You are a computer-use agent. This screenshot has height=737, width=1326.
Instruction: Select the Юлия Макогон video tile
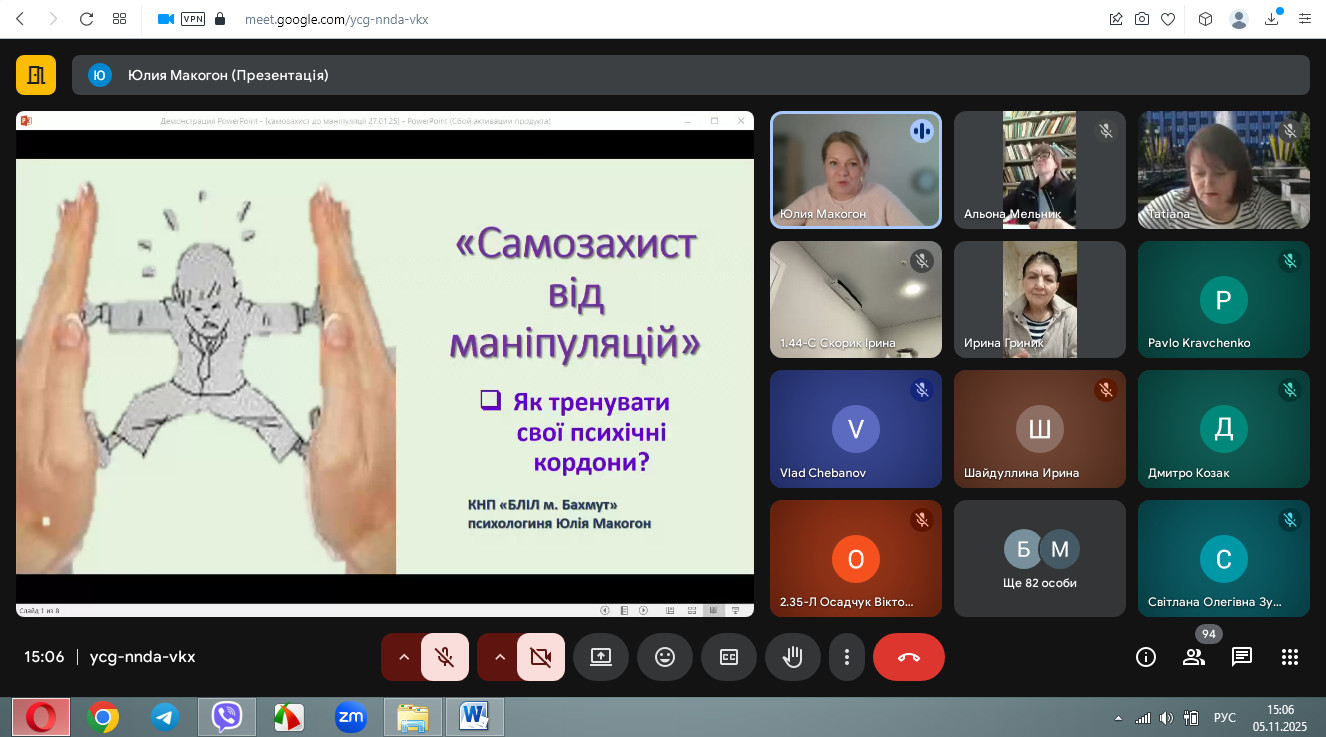[855, 170]
